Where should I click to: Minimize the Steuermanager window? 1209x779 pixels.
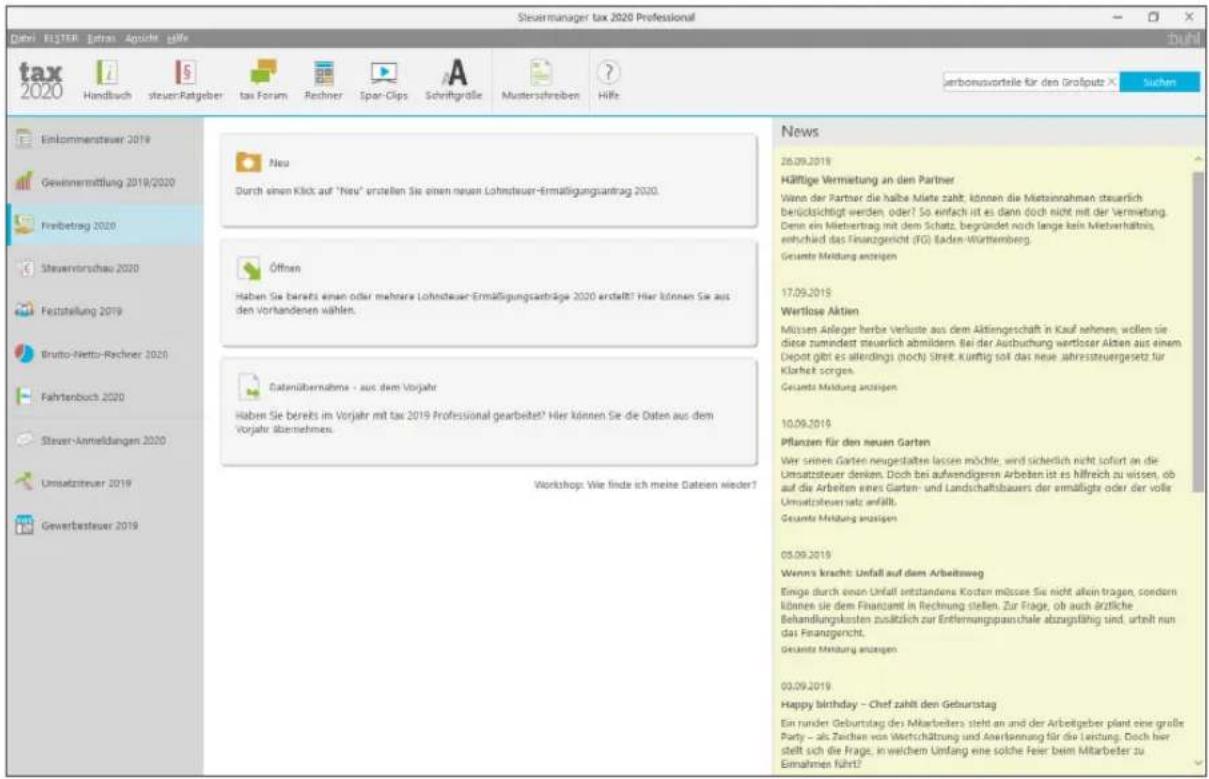coord(1116,17)
